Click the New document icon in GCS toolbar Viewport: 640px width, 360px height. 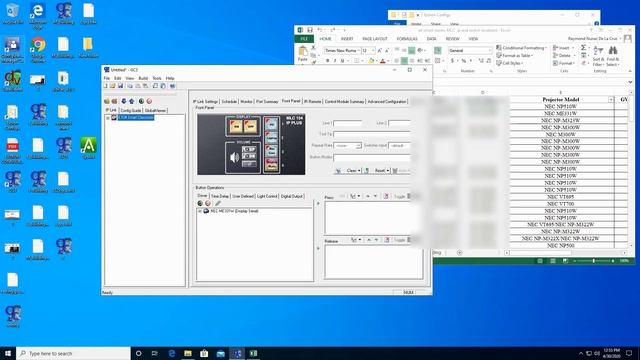[x=106, y=86]
